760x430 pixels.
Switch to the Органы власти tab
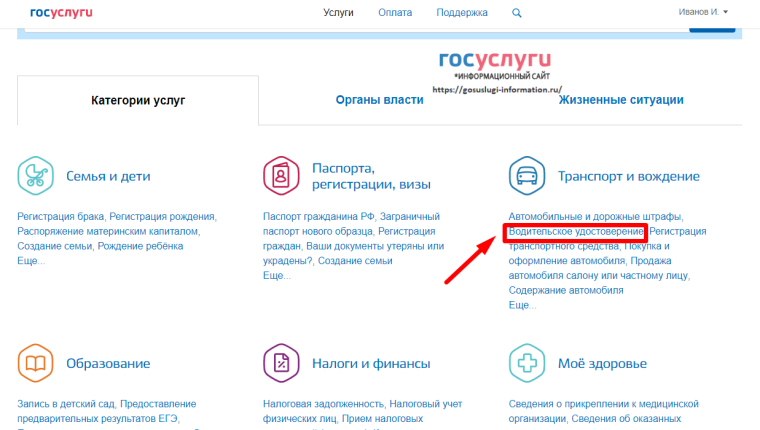380,100
